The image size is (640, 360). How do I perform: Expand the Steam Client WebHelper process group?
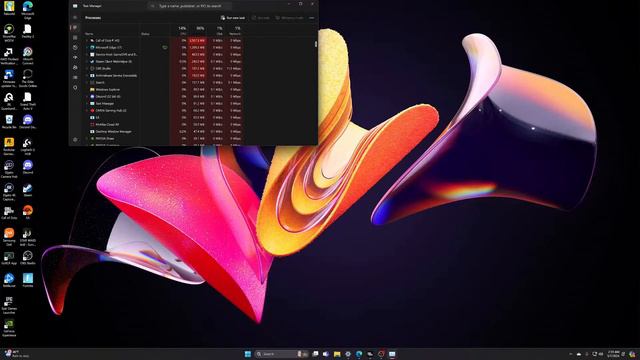click(x=87, y=61)
